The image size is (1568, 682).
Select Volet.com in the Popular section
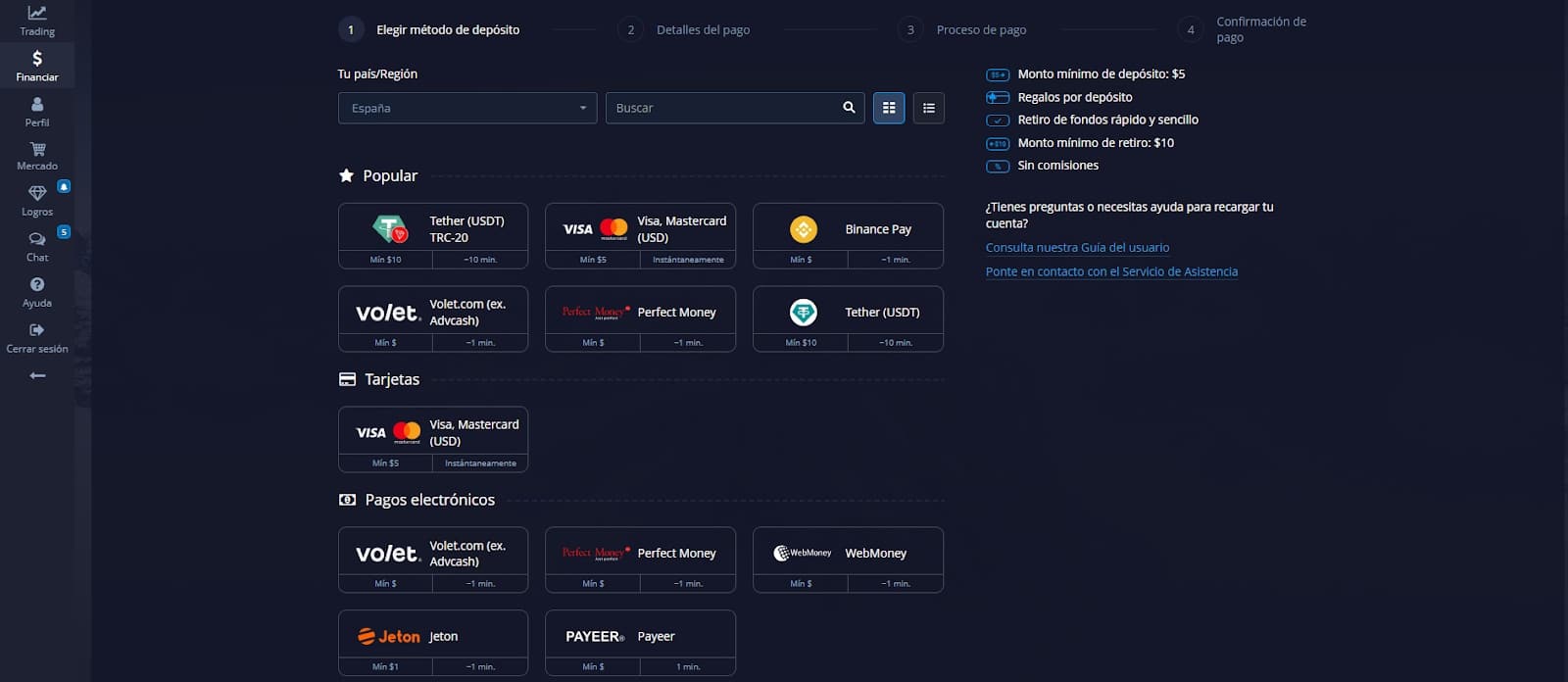tap(433, 318)
